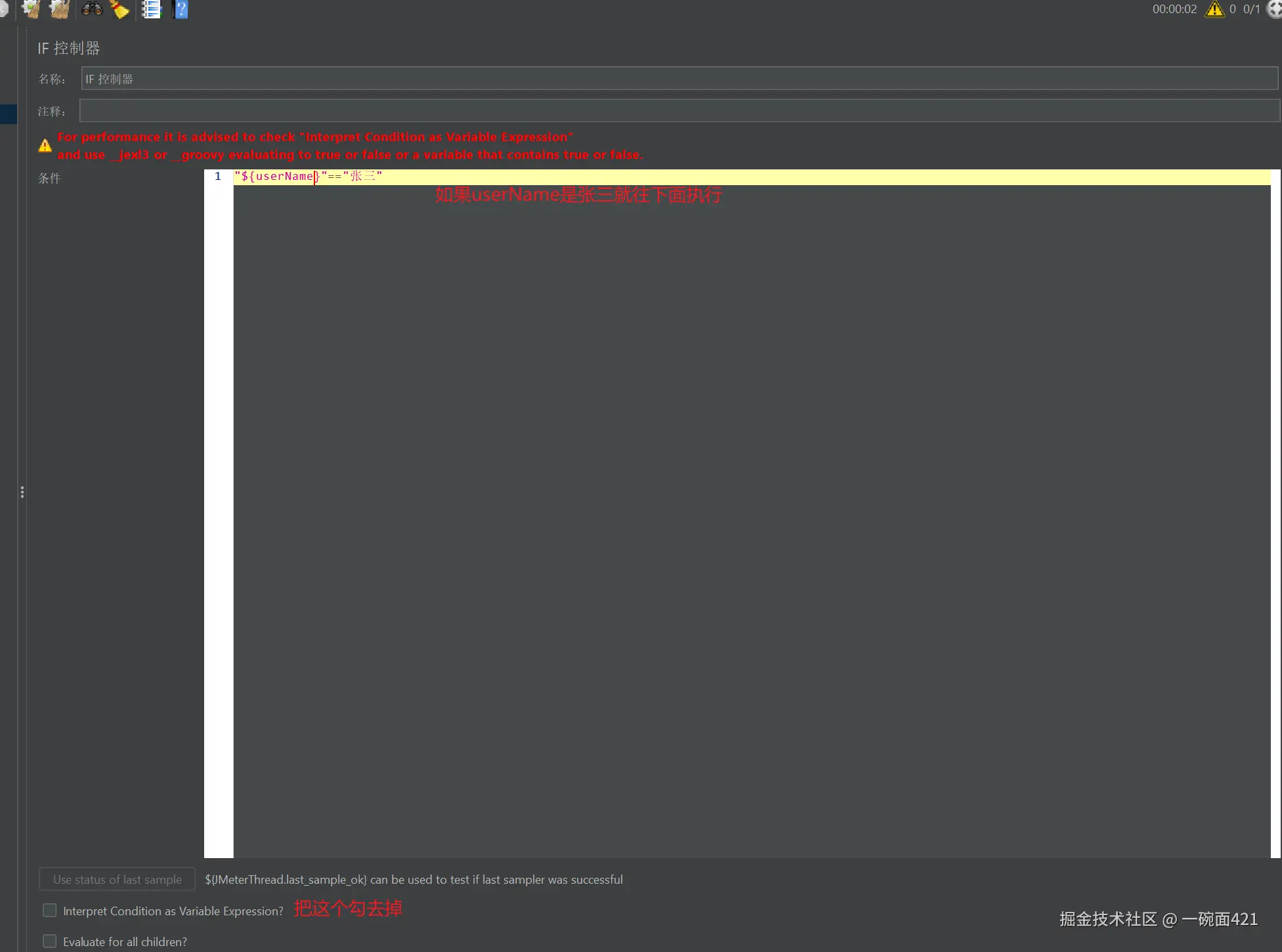The height and width of the screenshot is (952, 1282).
Task: Click the yellow broom Reset Search icon
Action: [119, 9]
